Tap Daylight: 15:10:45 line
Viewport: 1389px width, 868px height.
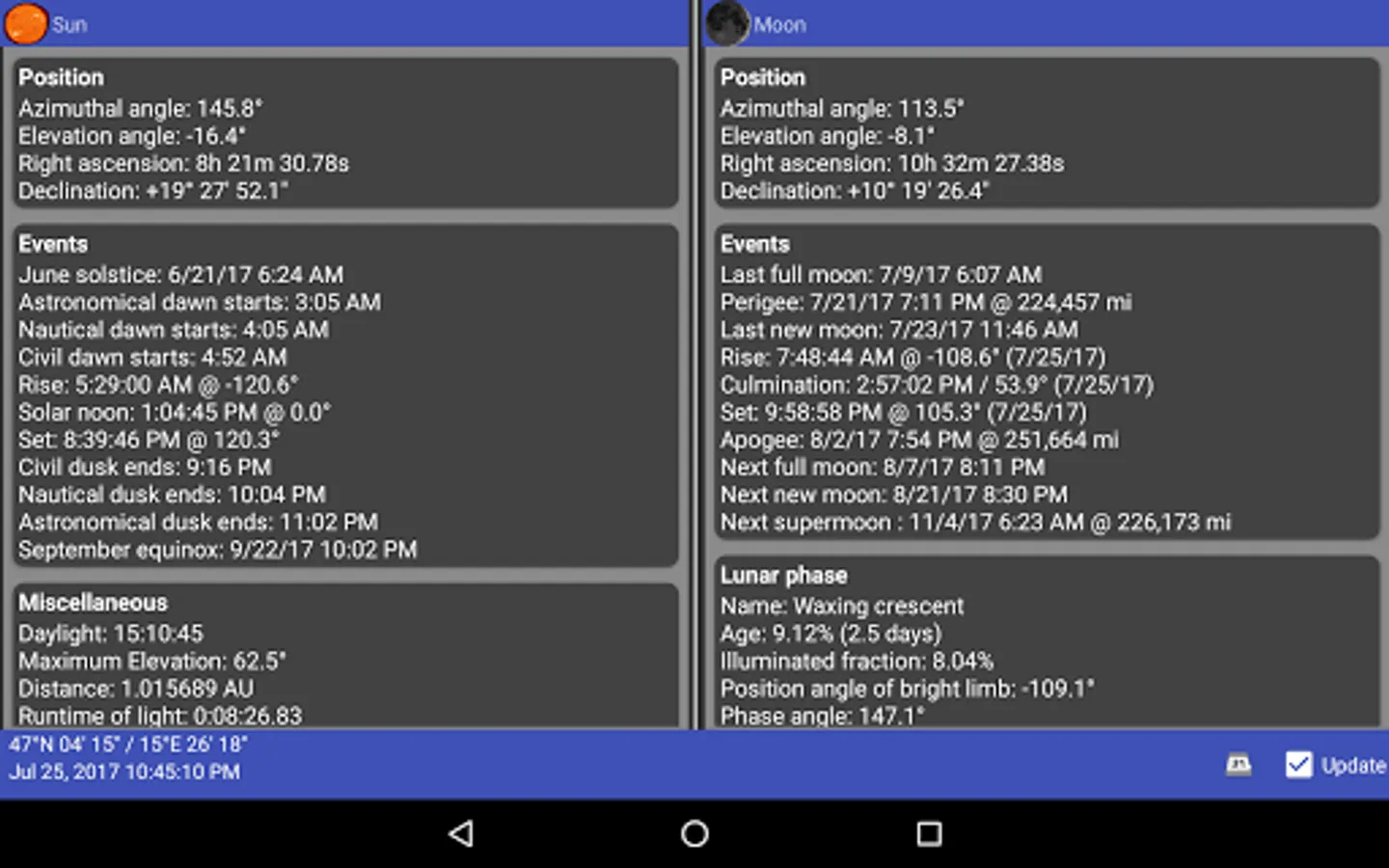coord(111,634)
